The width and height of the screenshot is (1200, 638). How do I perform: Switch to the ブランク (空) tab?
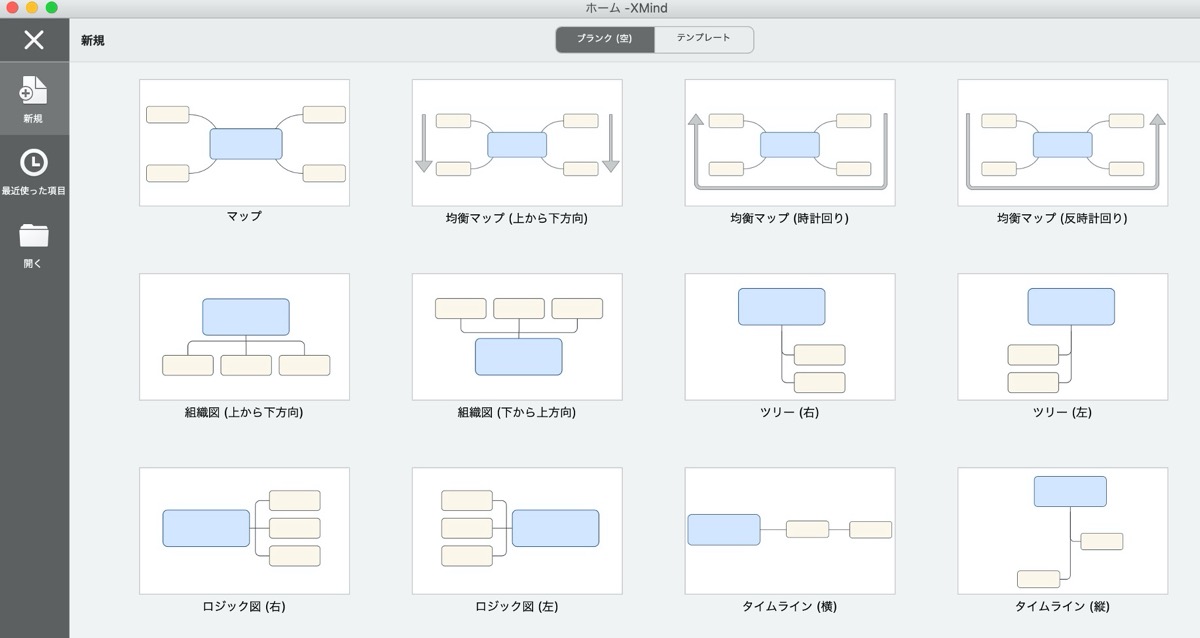click(605, 39)
